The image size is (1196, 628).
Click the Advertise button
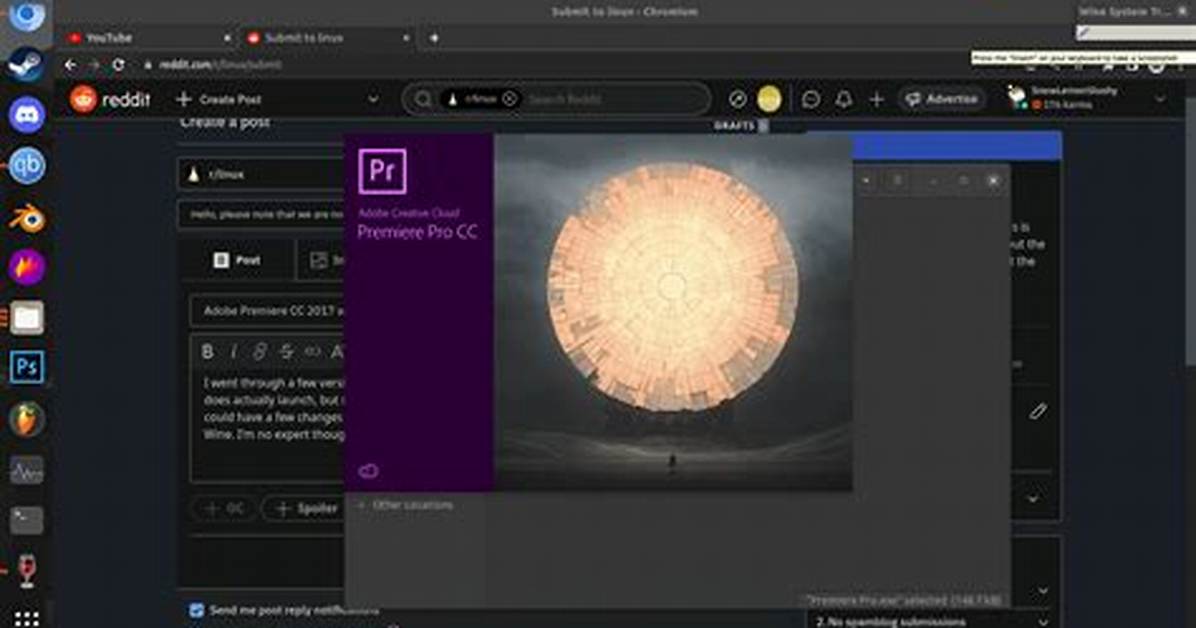pos(943,99)
